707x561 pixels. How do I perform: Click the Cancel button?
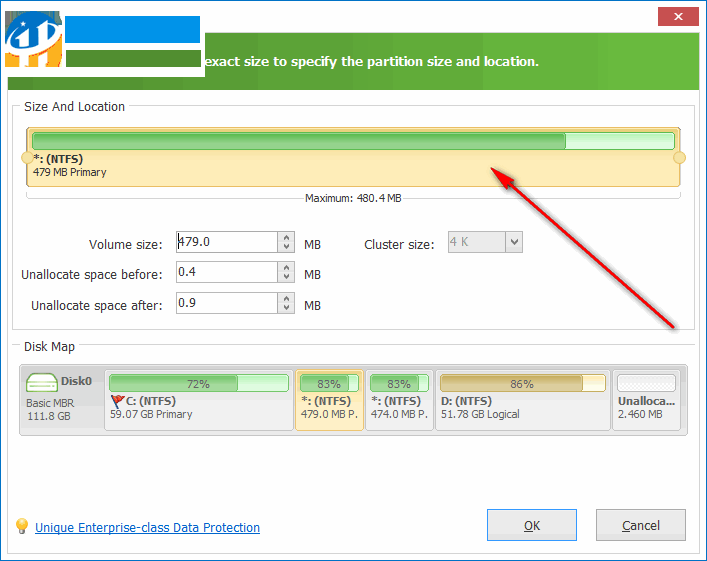[641, 525]
